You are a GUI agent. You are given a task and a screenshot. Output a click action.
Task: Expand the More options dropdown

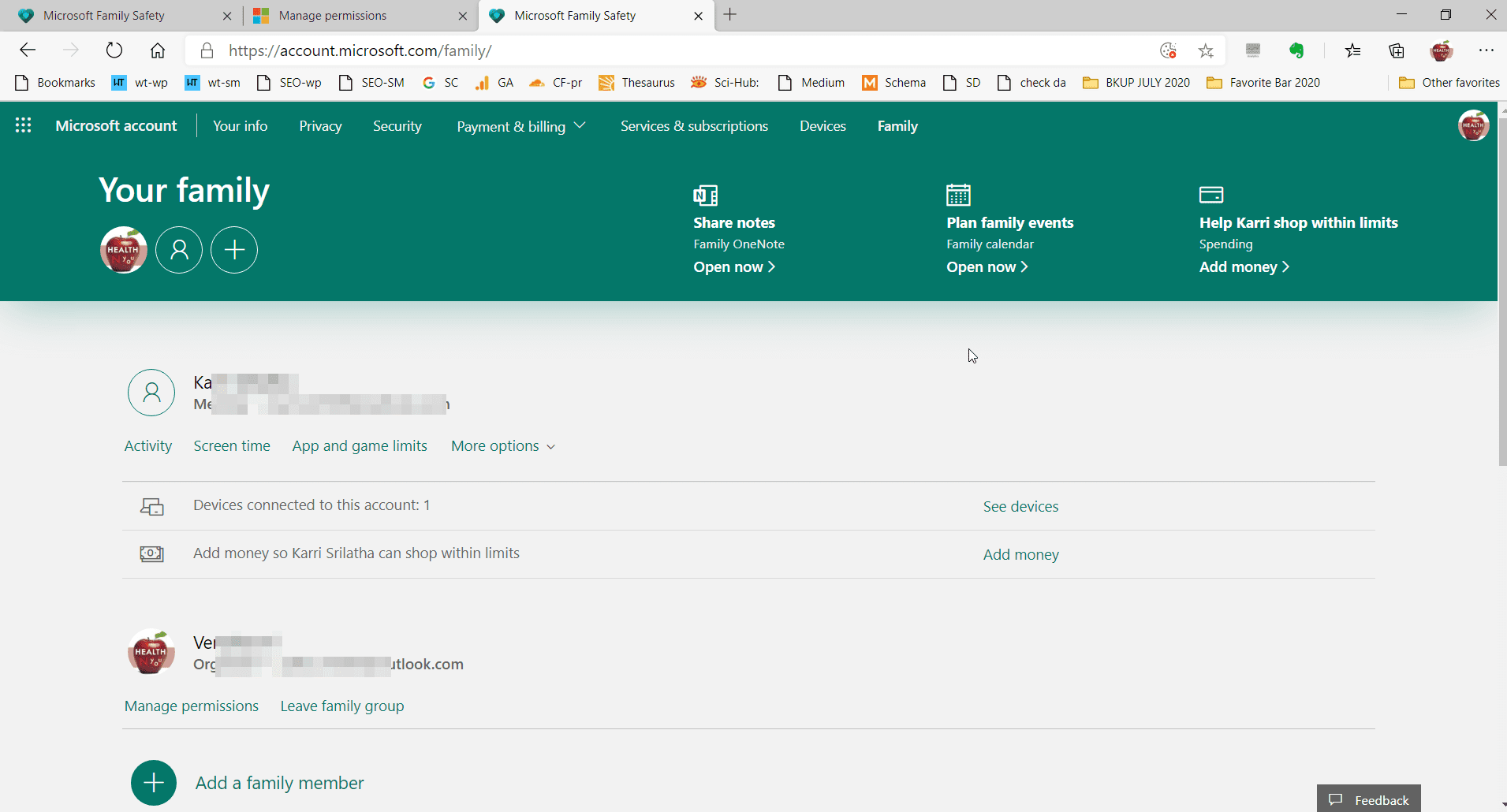pyautogui.click(x=503, y=445)
